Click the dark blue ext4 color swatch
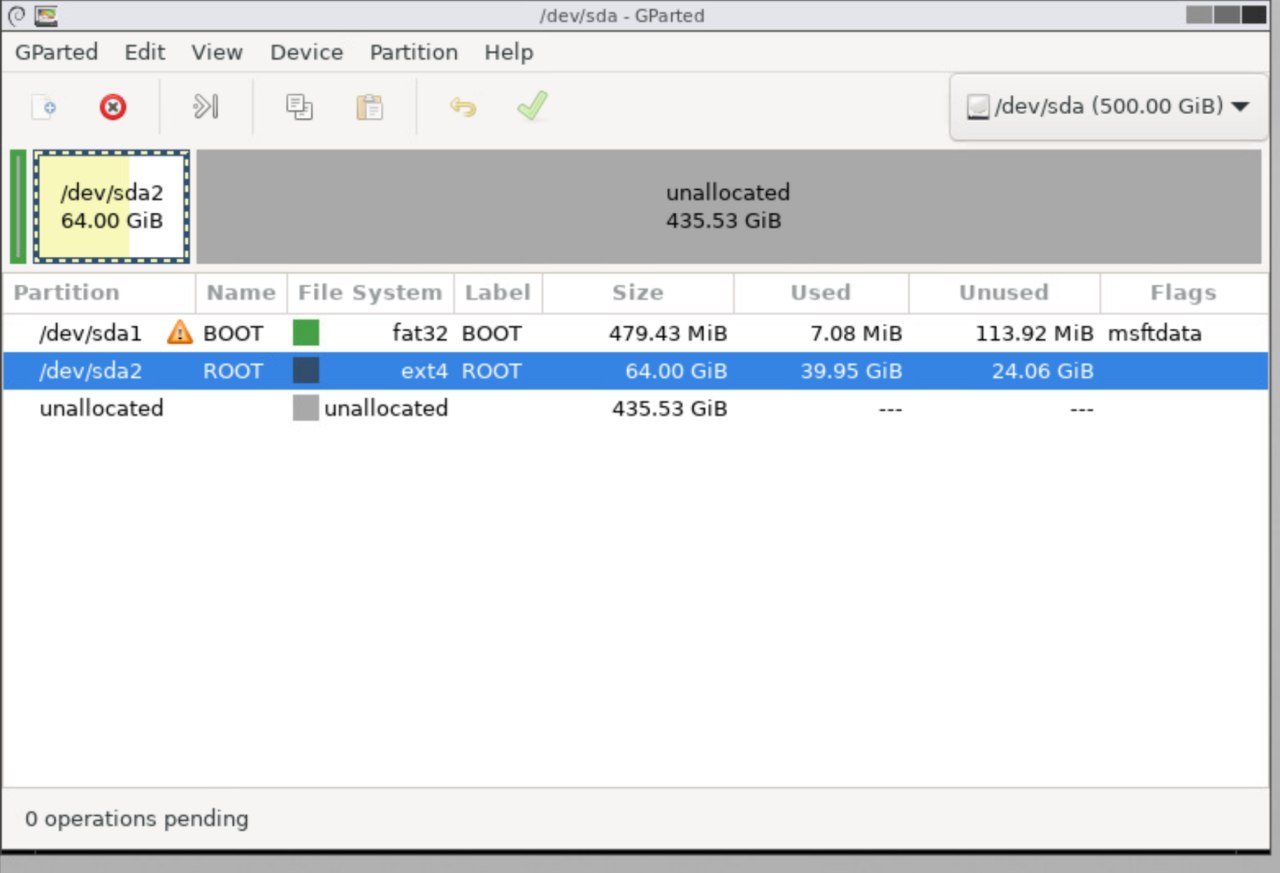Image resolution: width=1280 pixels, height=873 pixels. point(306,371)
